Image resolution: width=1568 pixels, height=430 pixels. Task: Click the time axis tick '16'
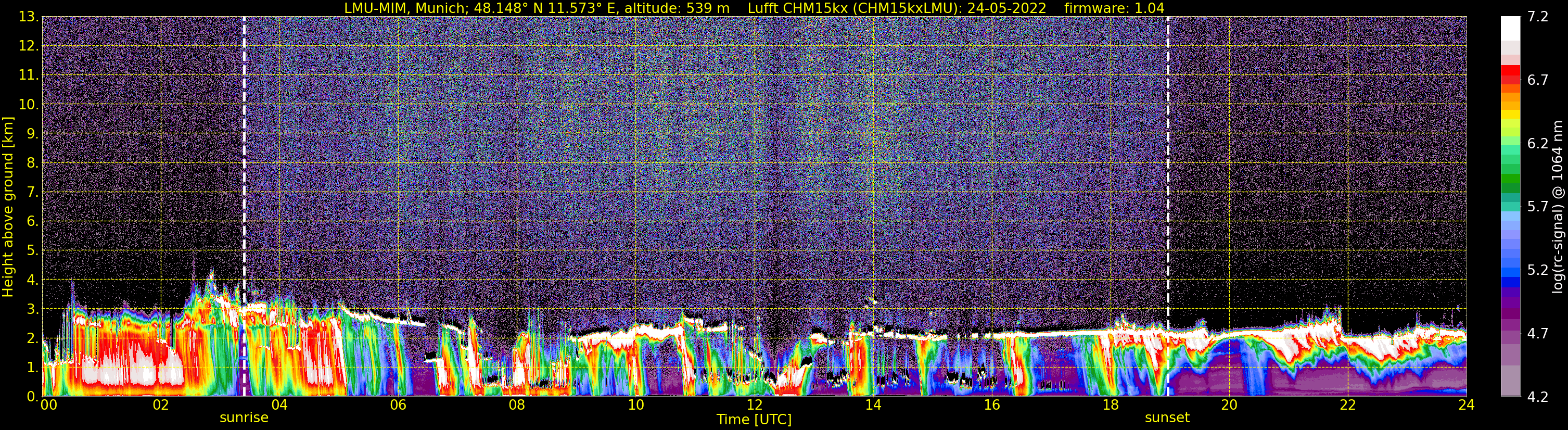991,405
